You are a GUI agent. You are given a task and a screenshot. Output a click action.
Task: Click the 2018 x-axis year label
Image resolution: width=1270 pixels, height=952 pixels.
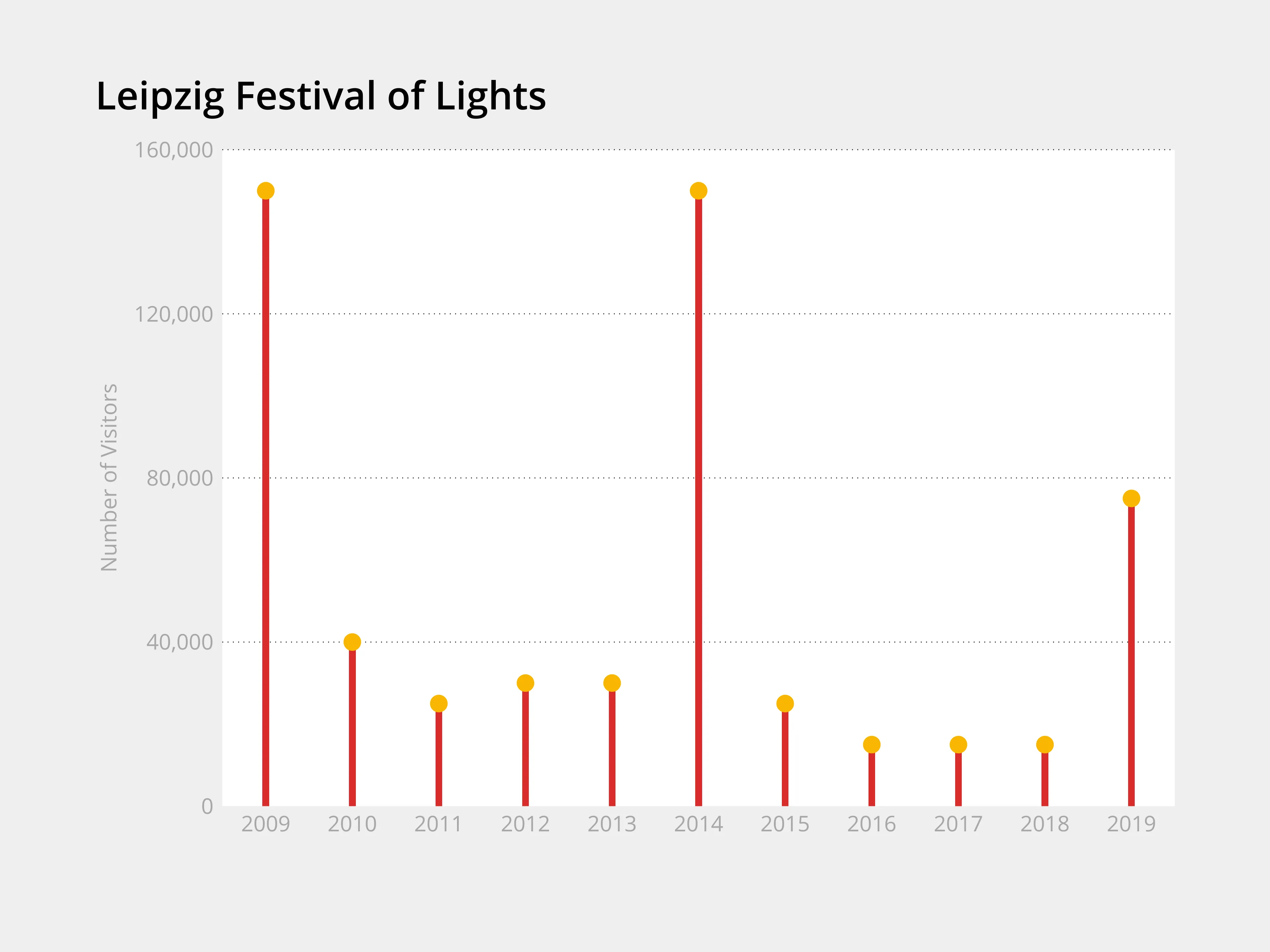click(x=1045, y=824)
